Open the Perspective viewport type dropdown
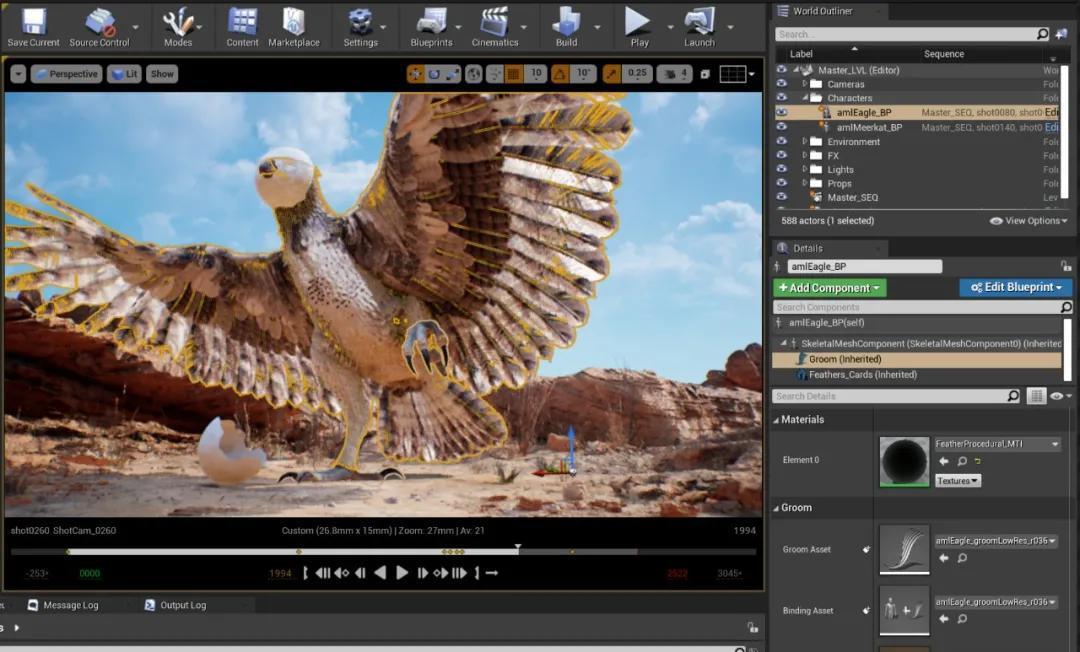 click(66, 74)
